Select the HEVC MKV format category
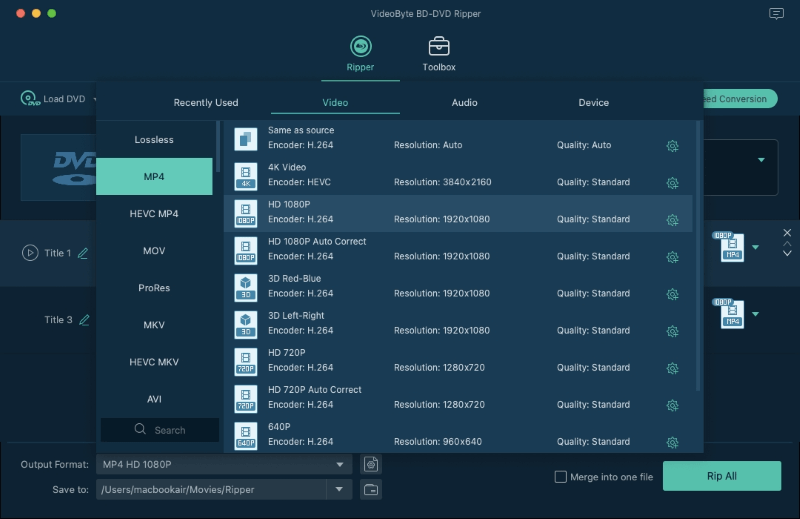The image size is (800, 519). point(154,362)
